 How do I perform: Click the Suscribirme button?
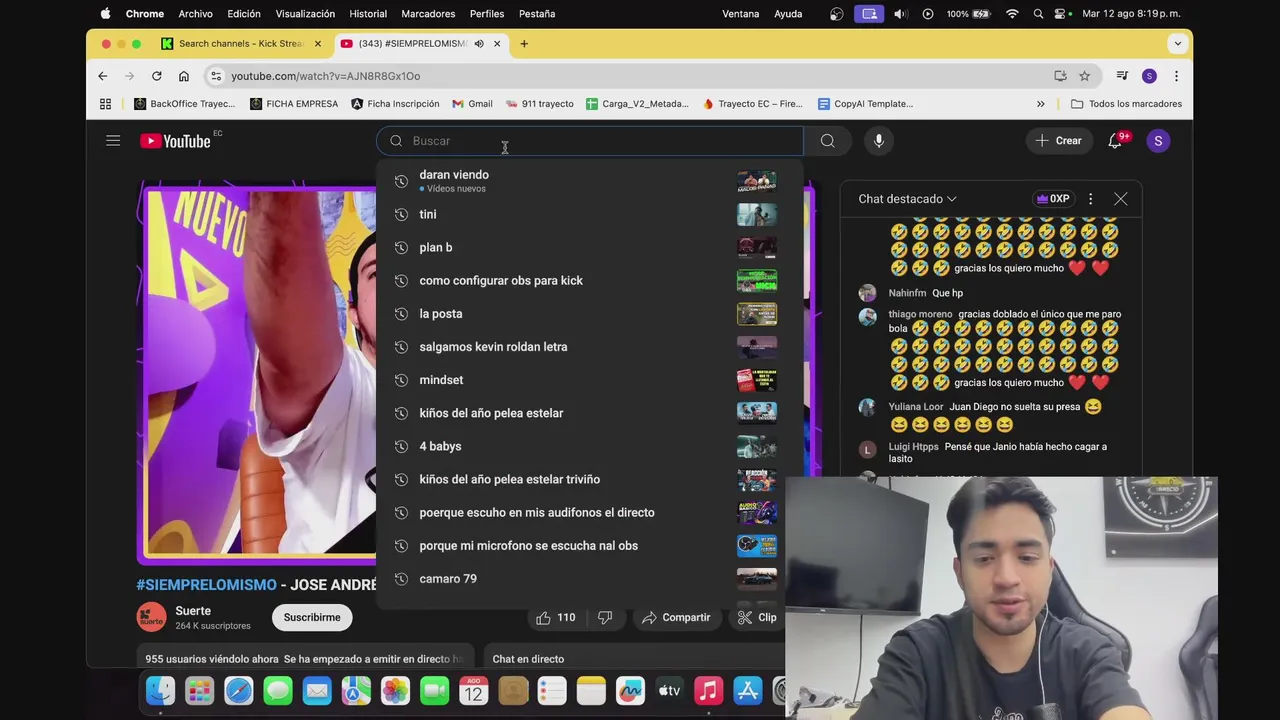312,617
